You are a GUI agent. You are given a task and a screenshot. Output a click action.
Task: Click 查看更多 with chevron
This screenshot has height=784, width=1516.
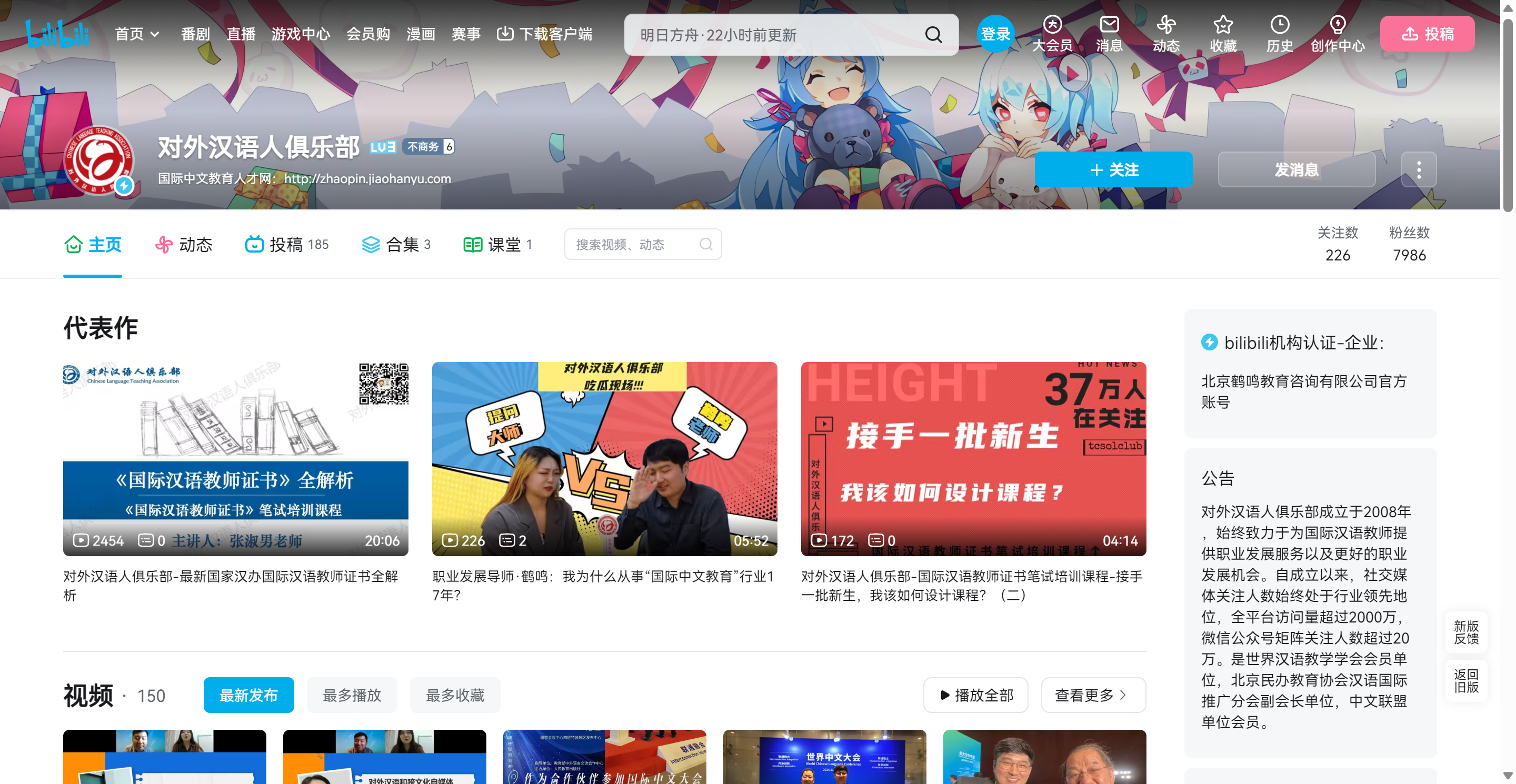point(1093,695)
